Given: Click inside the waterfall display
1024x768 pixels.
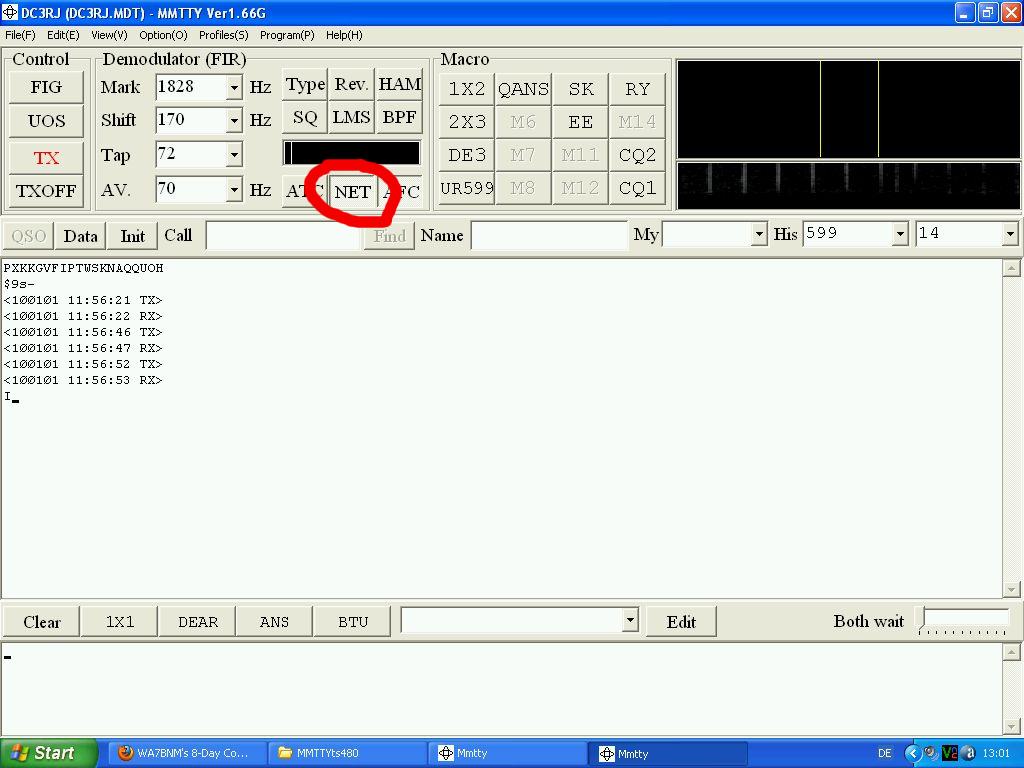Looking at the screenshot, I should tap(848, 185).
